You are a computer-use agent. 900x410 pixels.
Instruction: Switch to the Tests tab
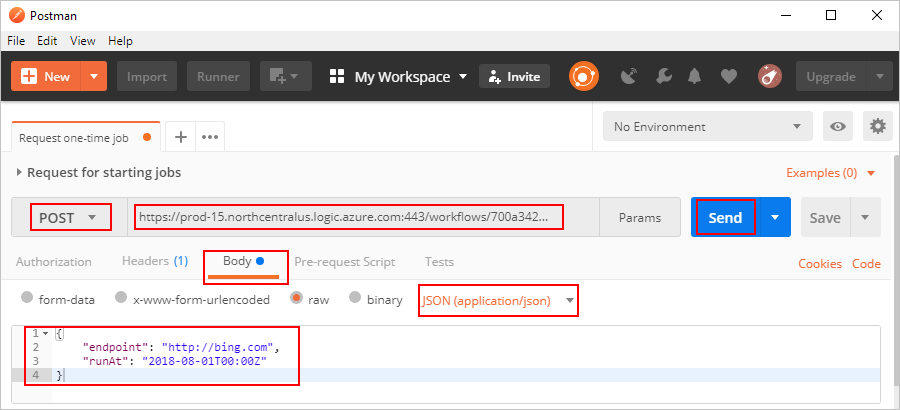pos(439,262)
